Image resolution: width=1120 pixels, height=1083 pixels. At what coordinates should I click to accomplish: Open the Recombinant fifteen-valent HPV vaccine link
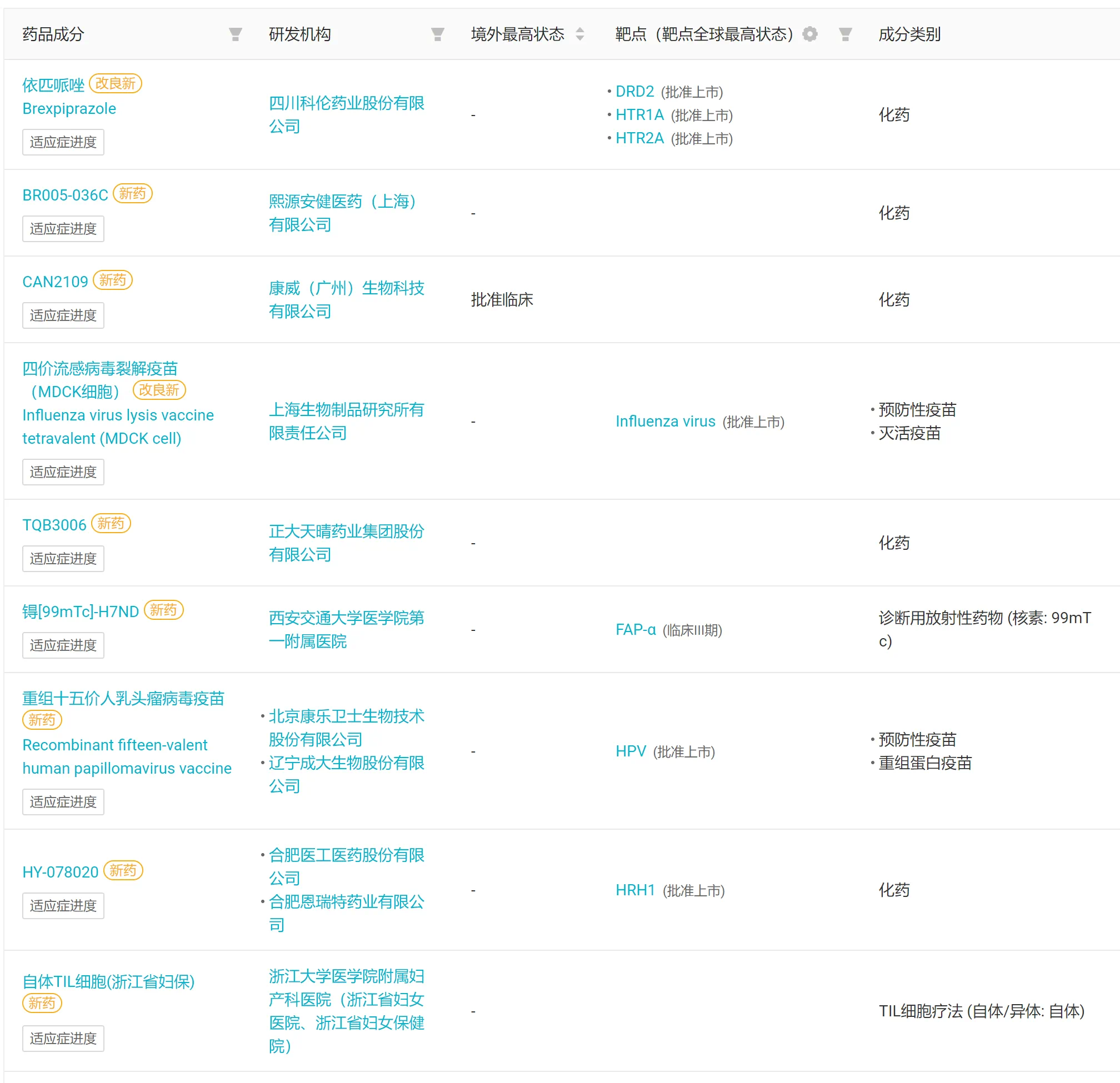(x=127, y=757)
